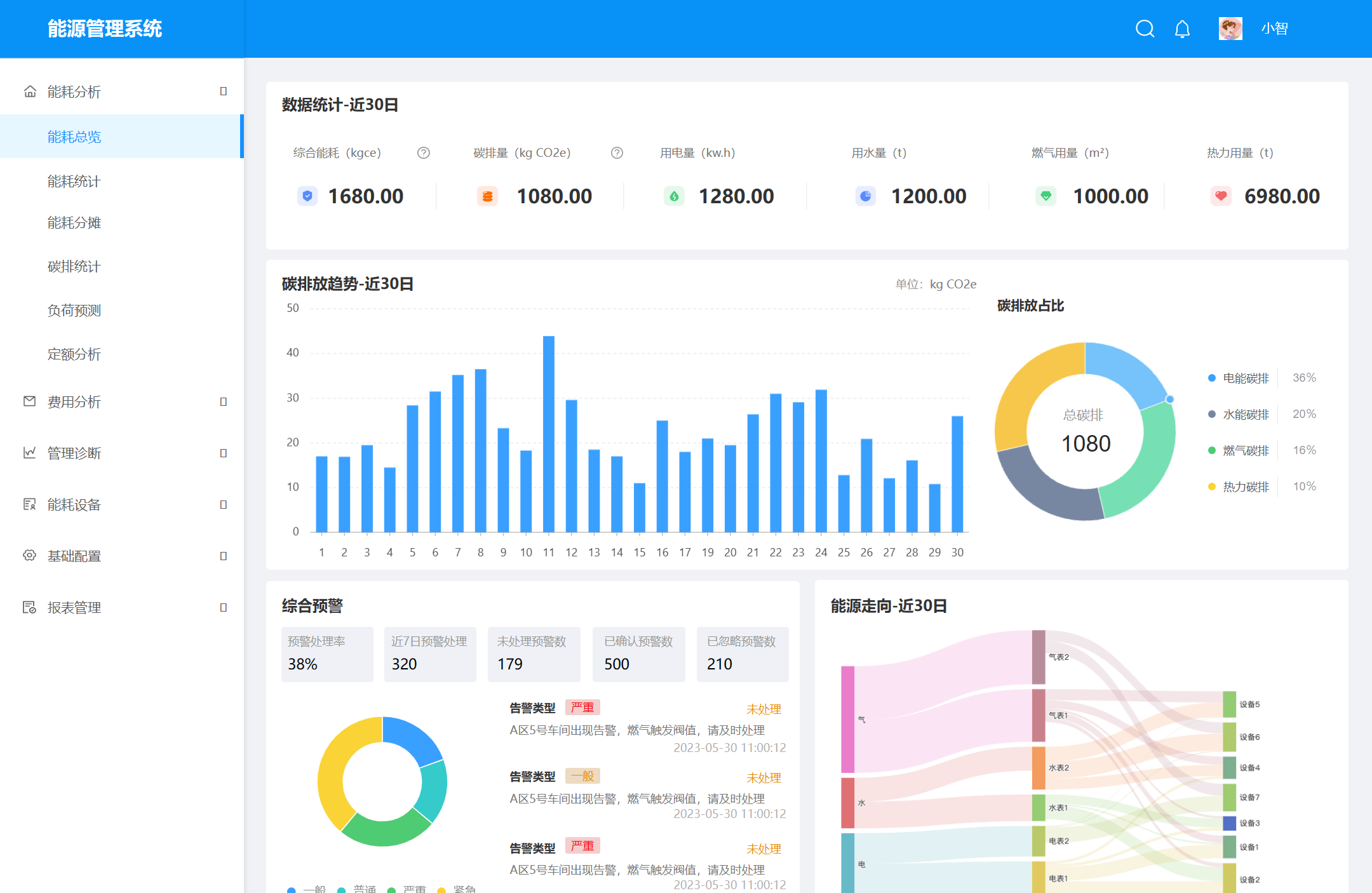The height and width of the screenshot is (893, 1372).
Task: Toggle the 燃气碳排 legend item
Action: point(1238,450)
